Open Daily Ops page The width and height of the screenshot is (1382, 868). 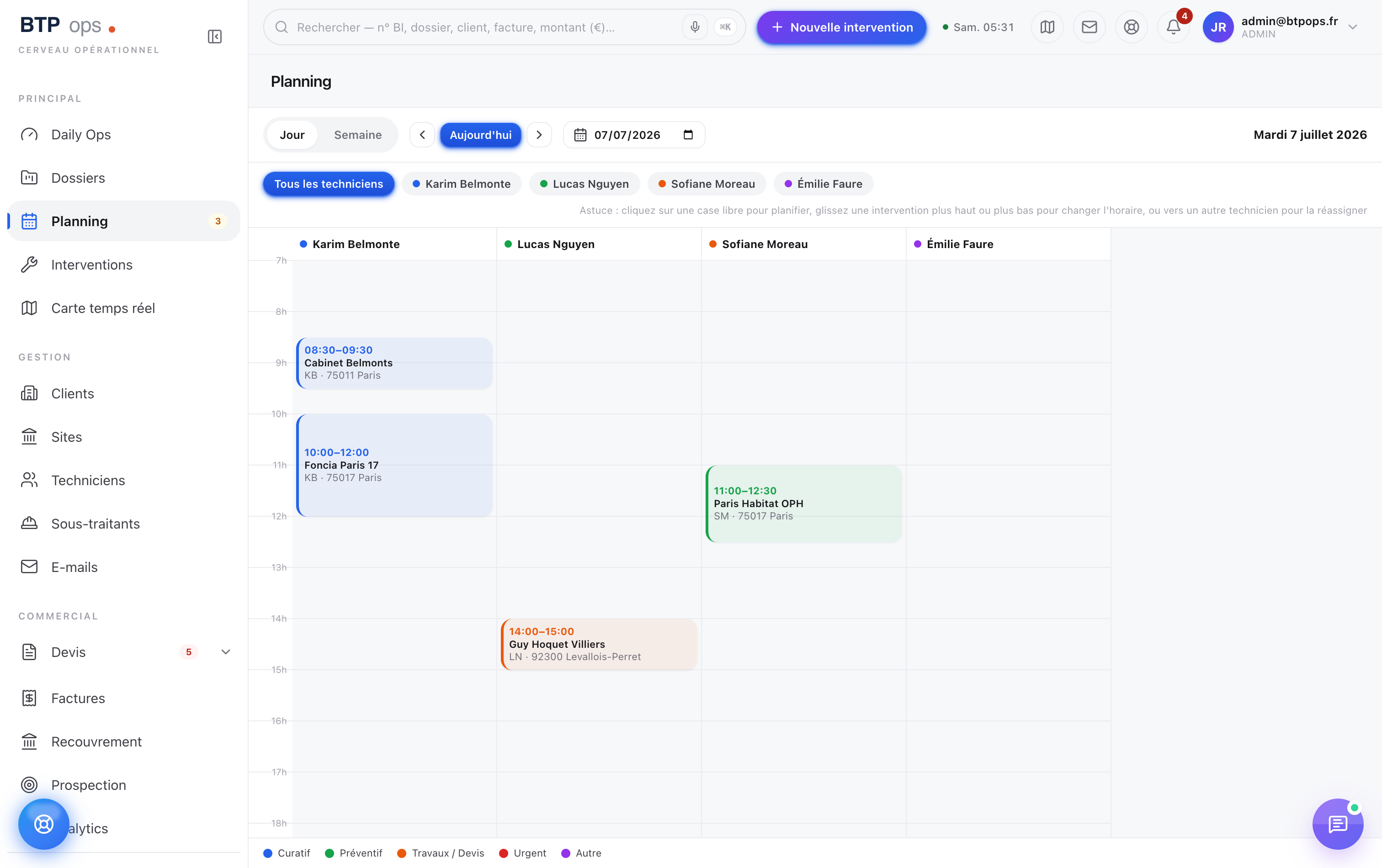123,134
